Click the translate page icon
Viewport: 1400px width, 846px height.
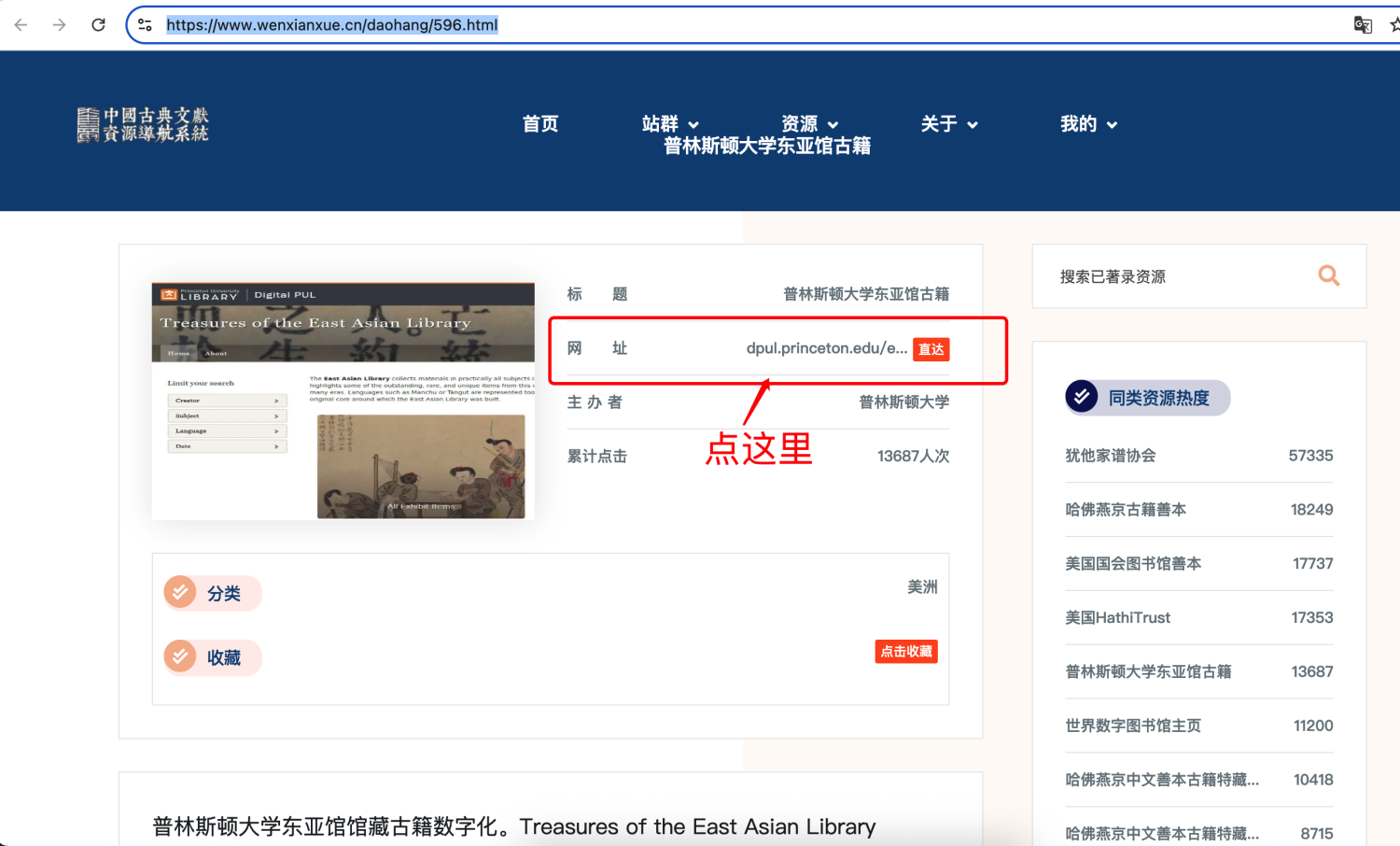[x=1363, y=25]
